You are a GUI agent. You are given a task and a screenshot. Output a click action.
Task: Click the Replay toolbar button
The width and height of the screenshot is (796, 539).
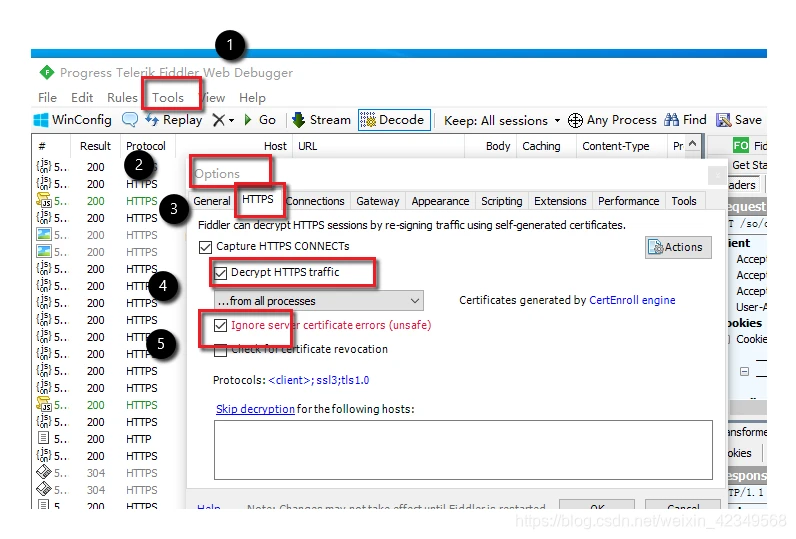tap(174, 120)
